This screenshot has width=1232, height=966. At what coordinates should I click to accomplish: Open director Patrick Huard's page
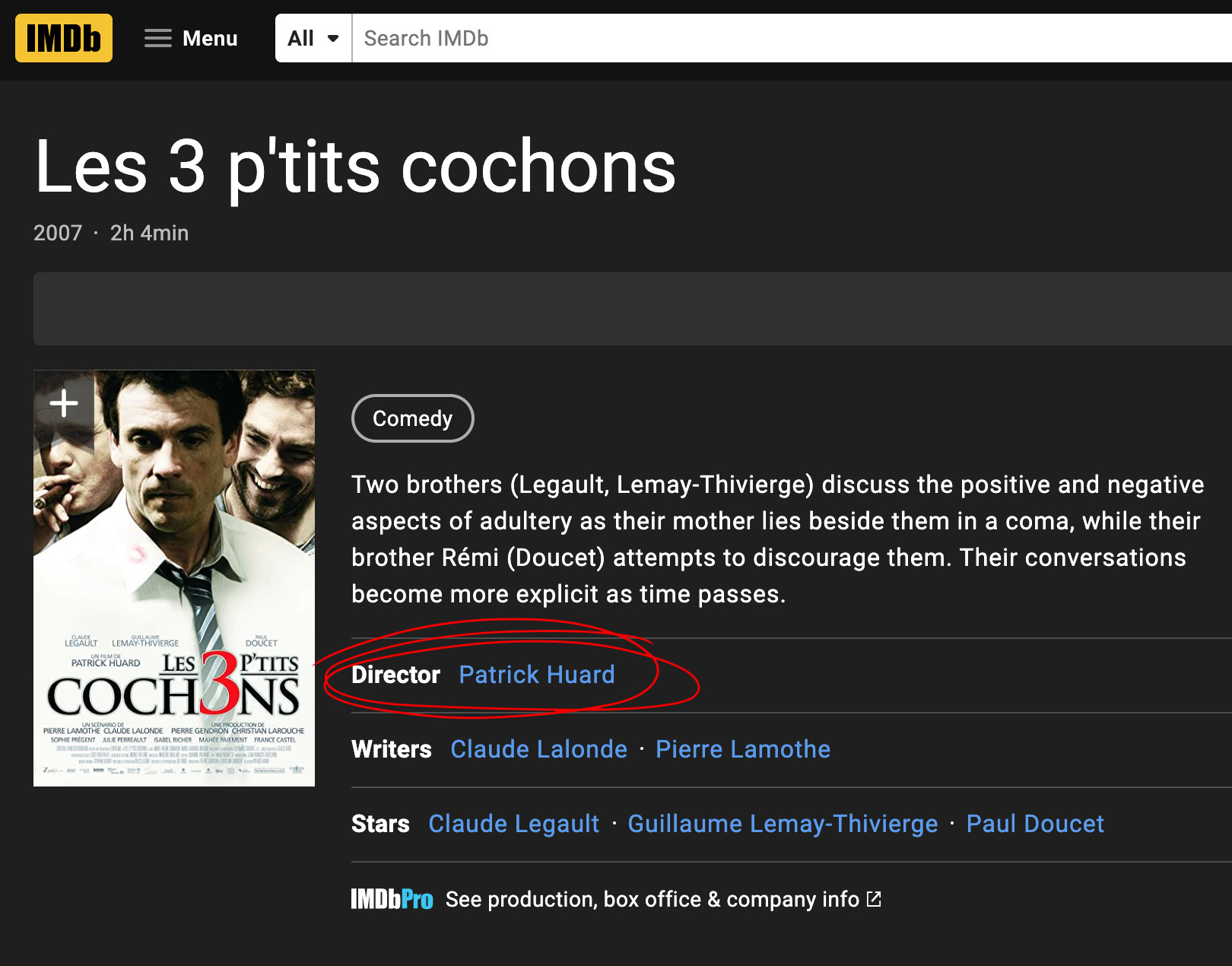(x=537, y=675)
